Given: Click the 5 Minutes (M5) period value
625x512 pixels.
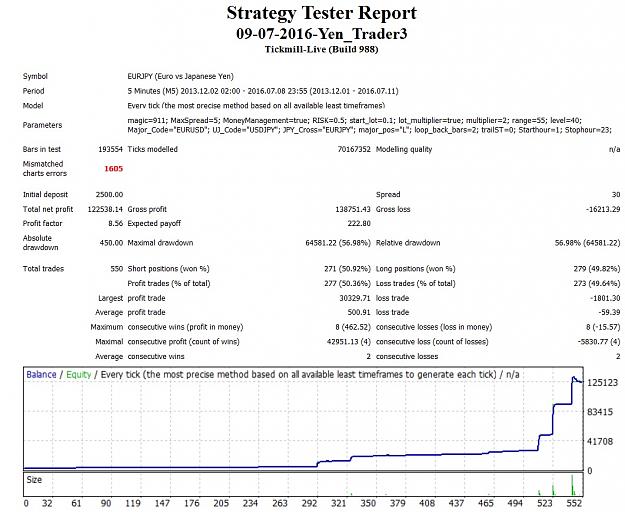Looking at the screenshot, I should point(263,91).
